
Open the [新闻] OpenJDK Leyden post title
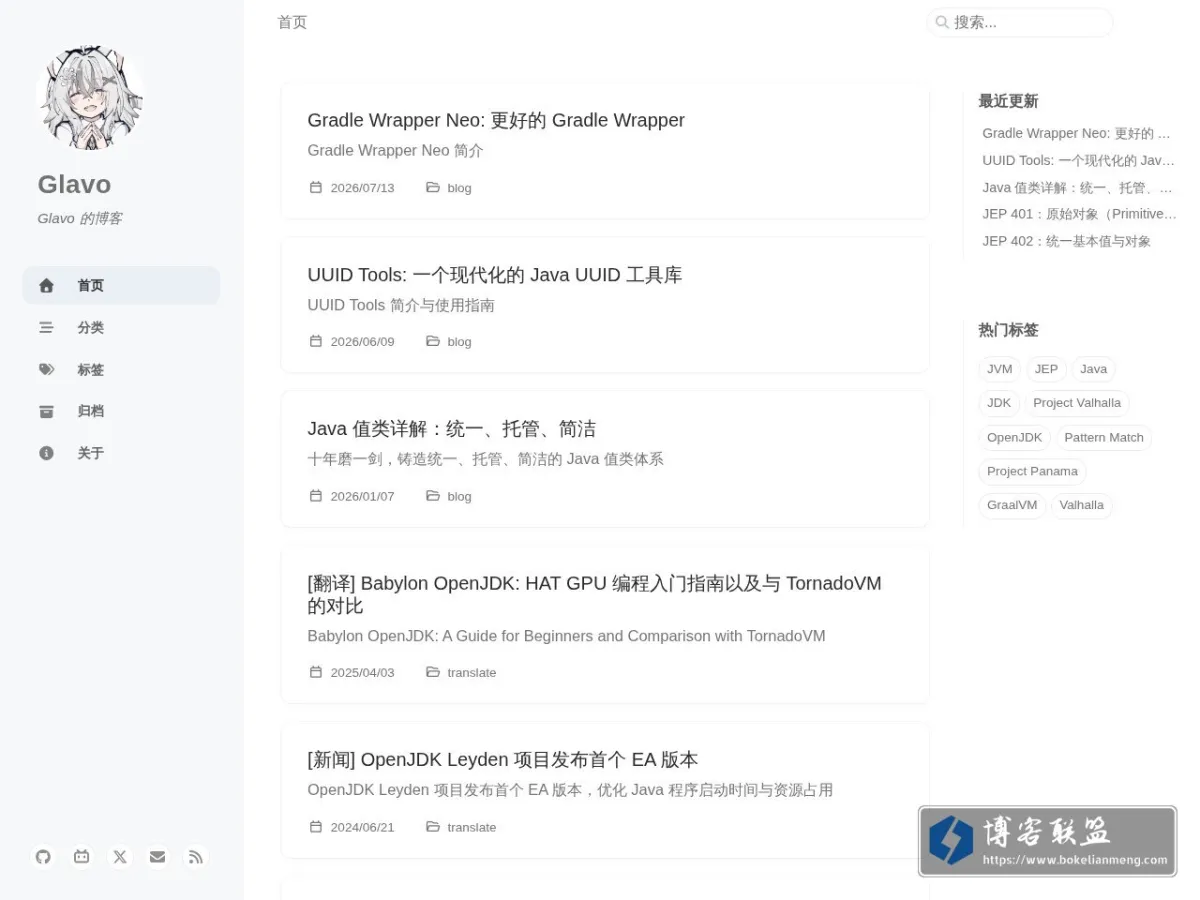(x=503, y=760)
